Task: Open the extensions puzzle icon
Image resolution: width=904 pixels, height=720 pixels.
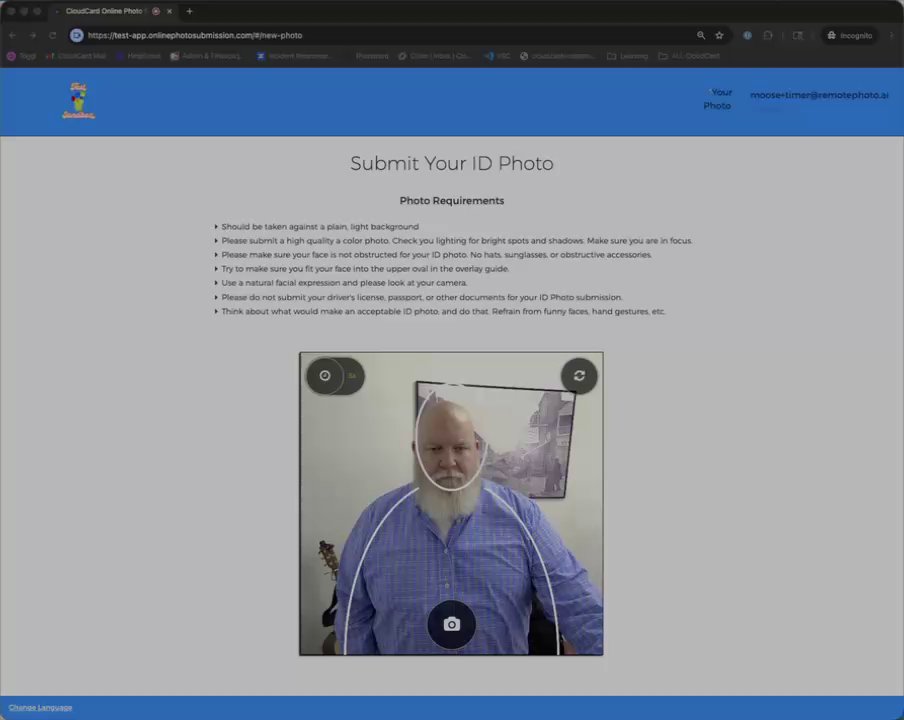Action: pos(767,35)
